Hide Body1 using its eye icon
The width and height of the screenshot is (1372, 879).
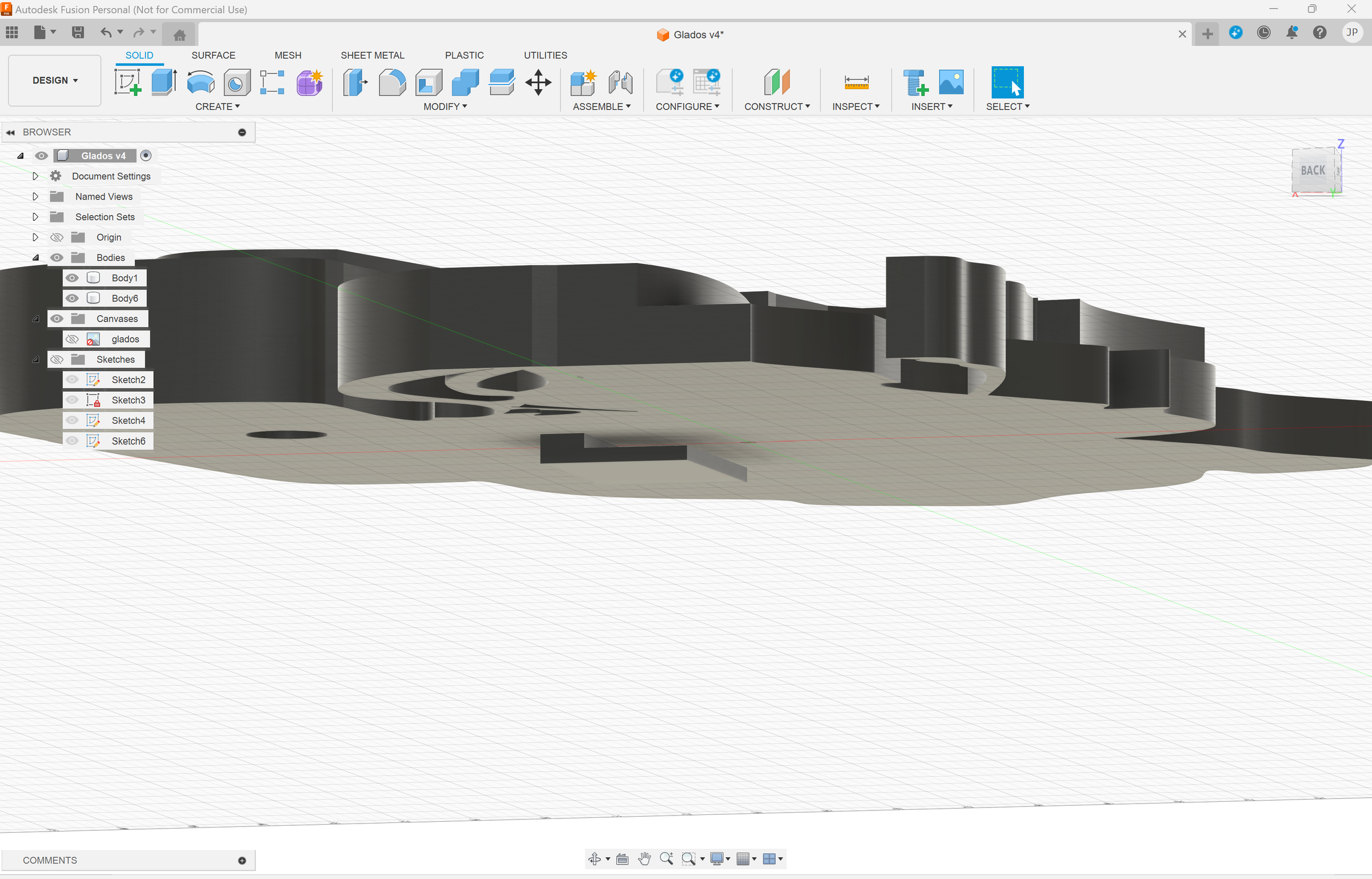click(x=72, y=278)
